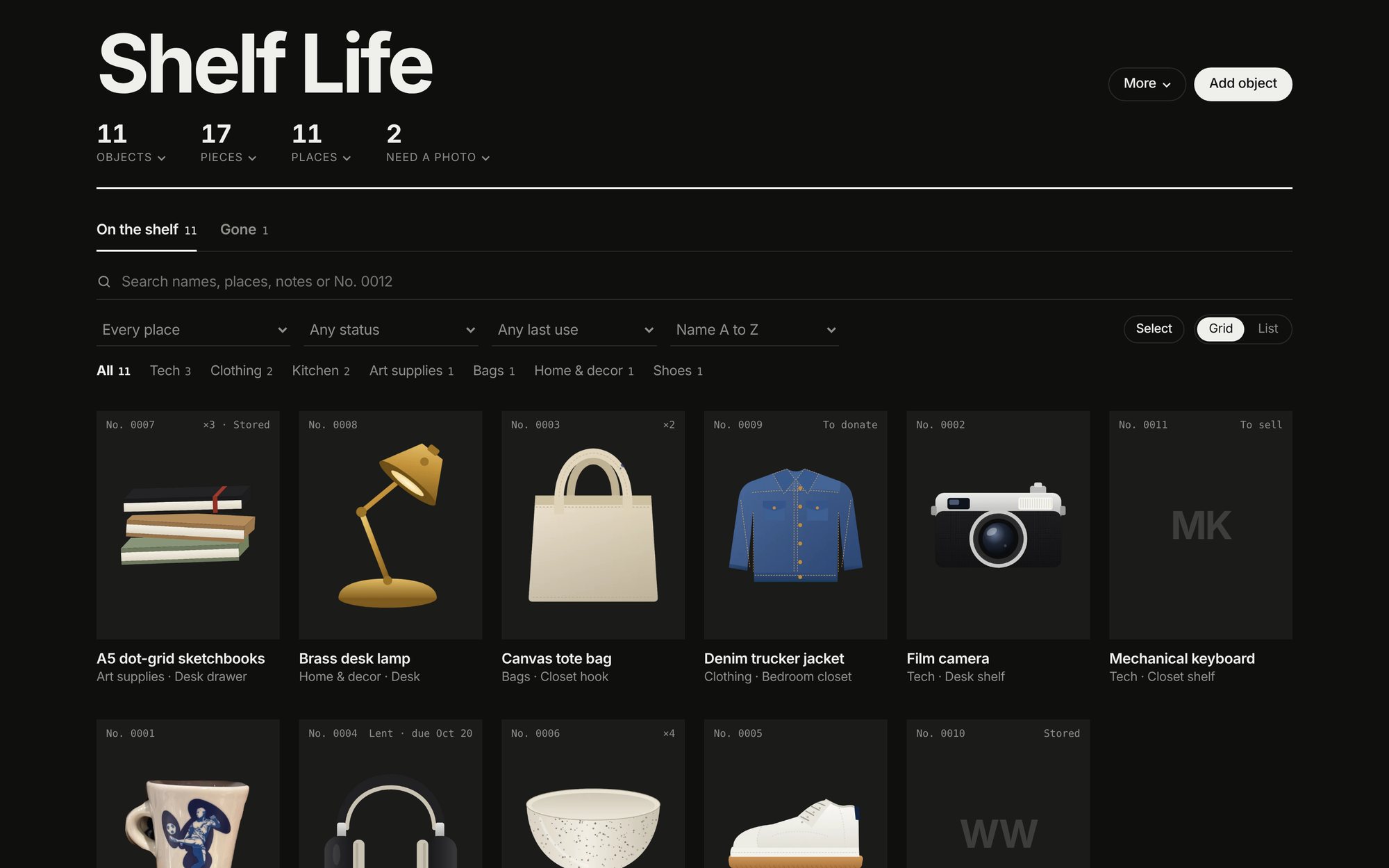Switch to Grid view
The height and width of the screenshot is (868, 1389).
[x=1220, y=329]
